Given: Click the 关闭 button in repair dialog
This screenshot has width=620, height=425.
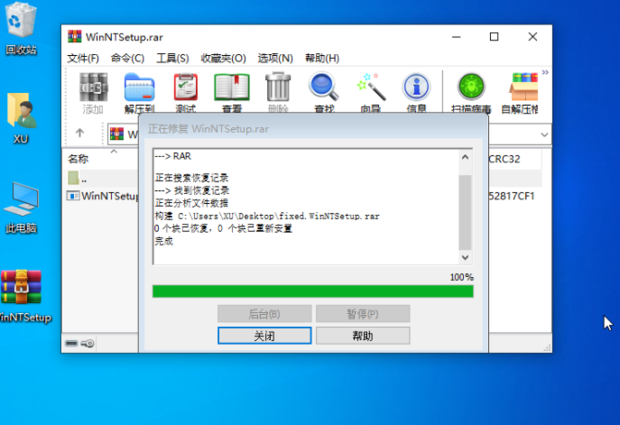Looking at the screenshot, I should [265, 336].
